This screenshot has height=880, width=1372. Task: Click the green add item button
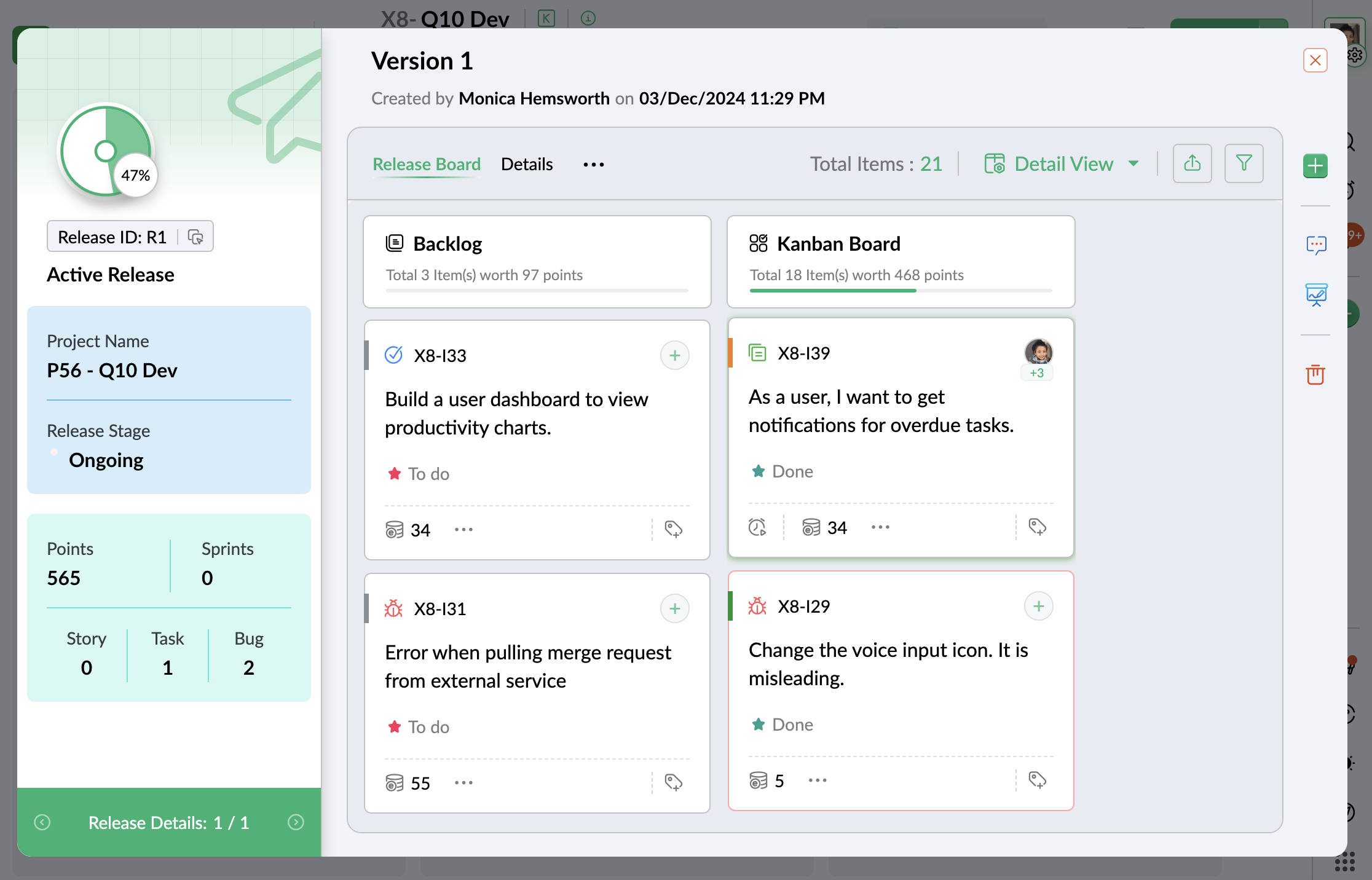(1315, 166)
